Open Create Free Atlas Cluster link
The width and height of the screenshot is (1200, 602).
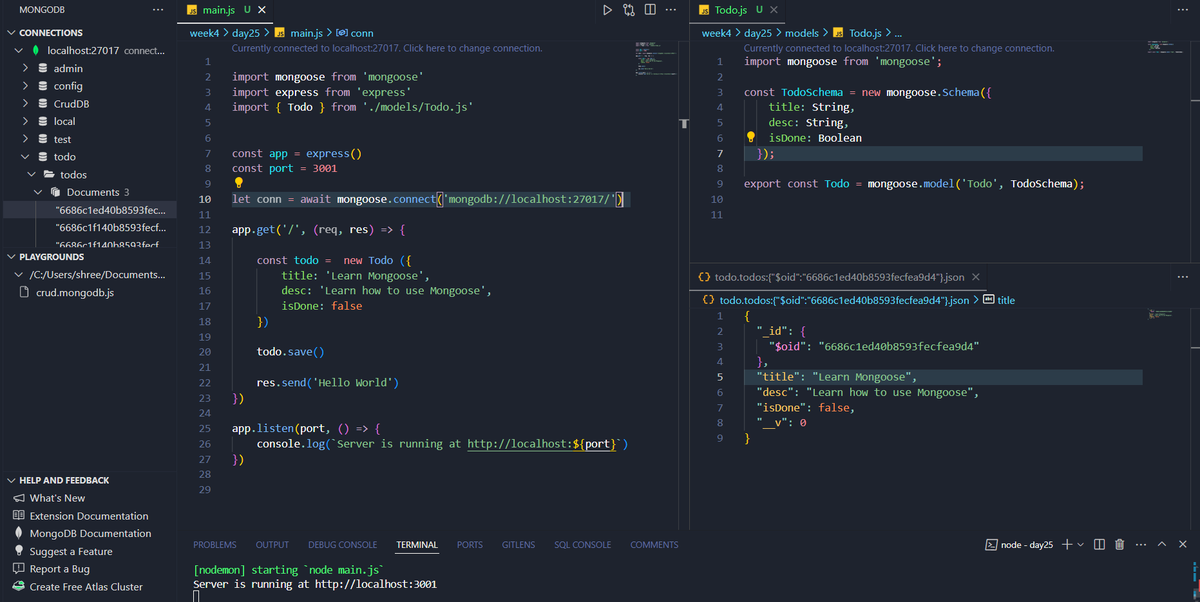[86, 587]
